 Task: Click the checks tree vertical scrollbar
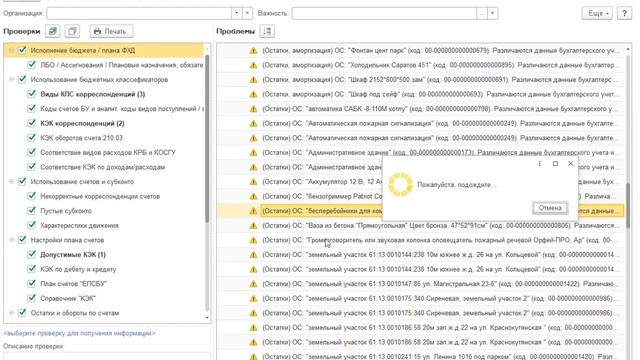pyautogui.click(x=207, y=139)
